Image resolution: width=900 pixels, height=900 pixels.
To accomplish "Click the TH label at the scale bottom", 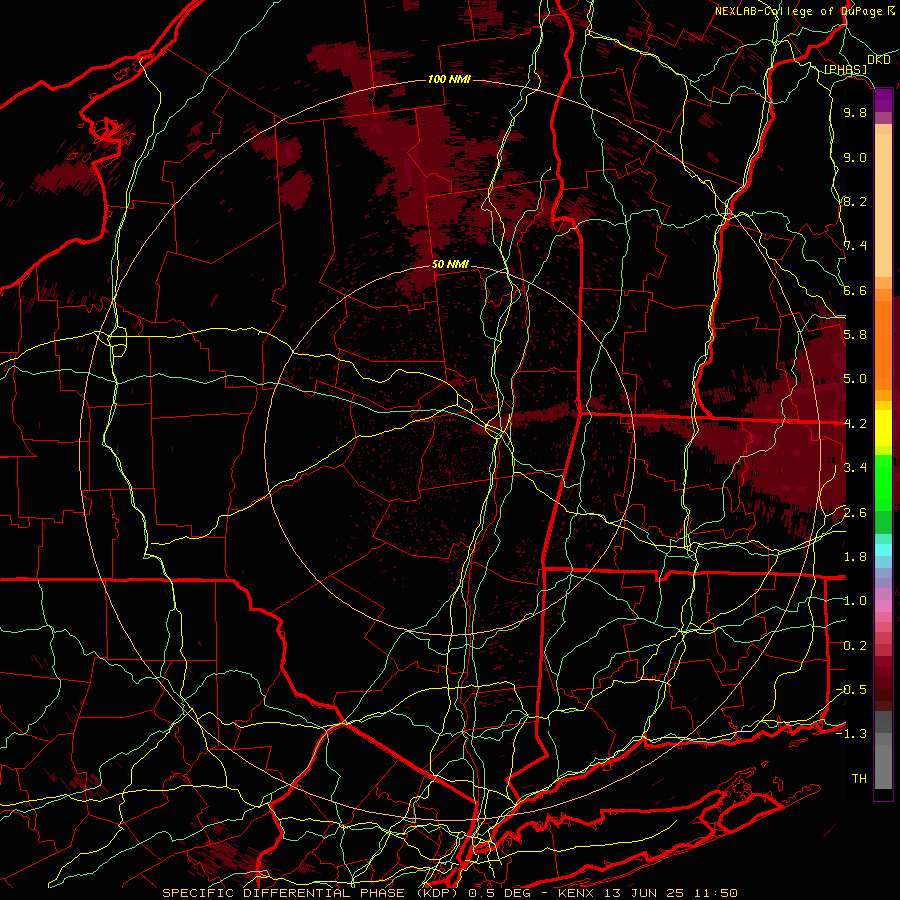I will (859, 779).
